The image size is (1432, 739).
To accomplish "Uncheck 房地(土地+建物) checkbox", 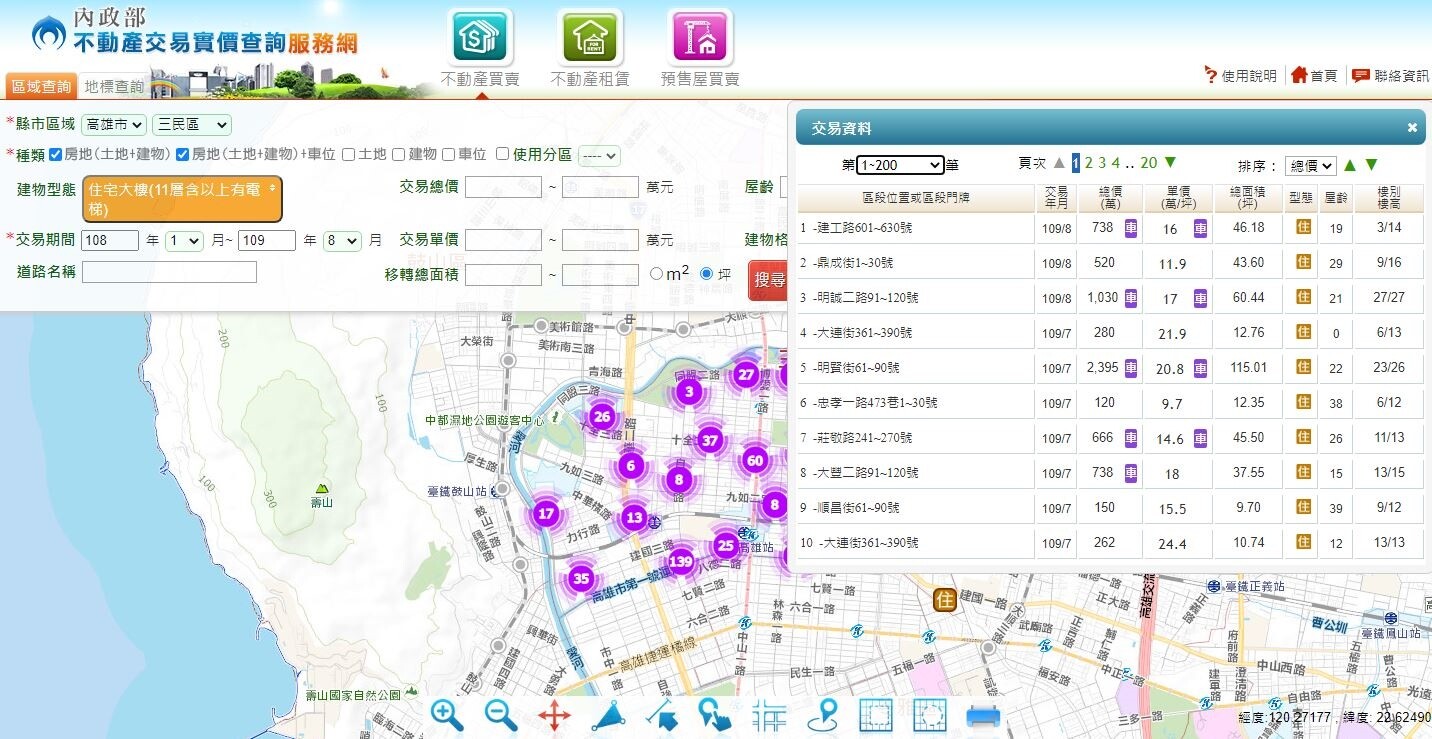I will 55,154.
